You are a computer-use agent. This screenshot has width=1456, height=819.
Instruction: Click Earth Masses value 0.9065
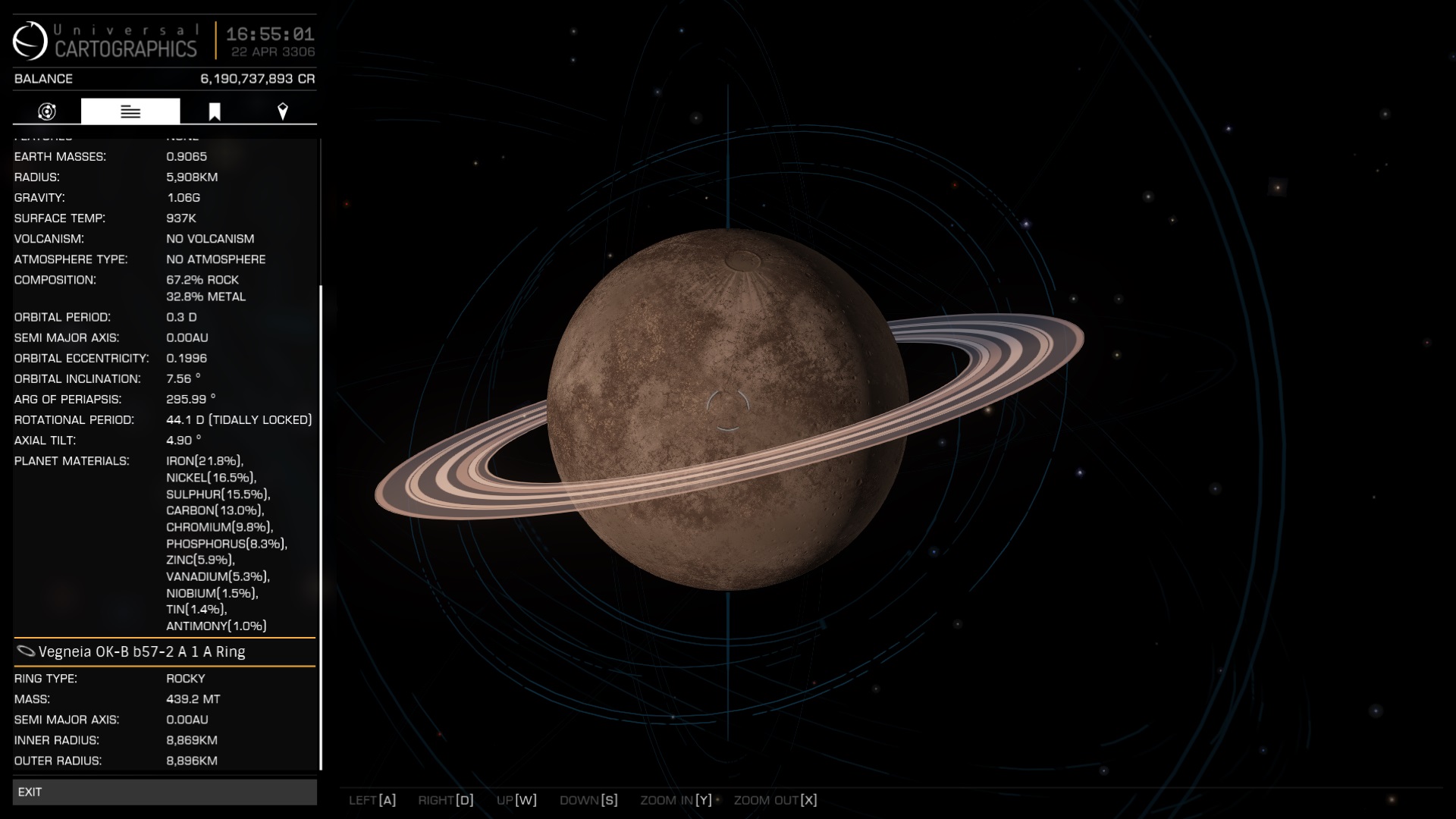pyautogui.click(x=187, y=157)
